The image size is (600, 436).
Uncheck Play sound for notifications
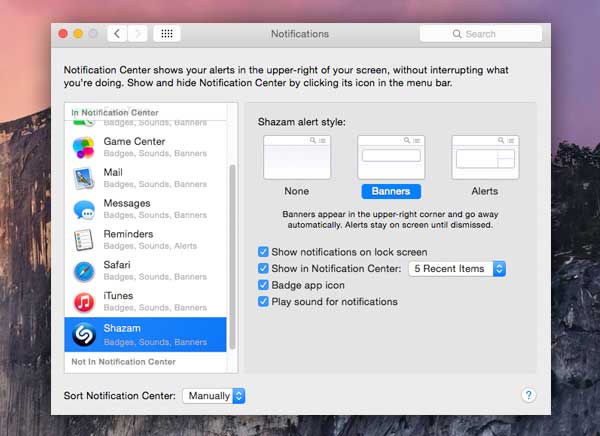263,302
